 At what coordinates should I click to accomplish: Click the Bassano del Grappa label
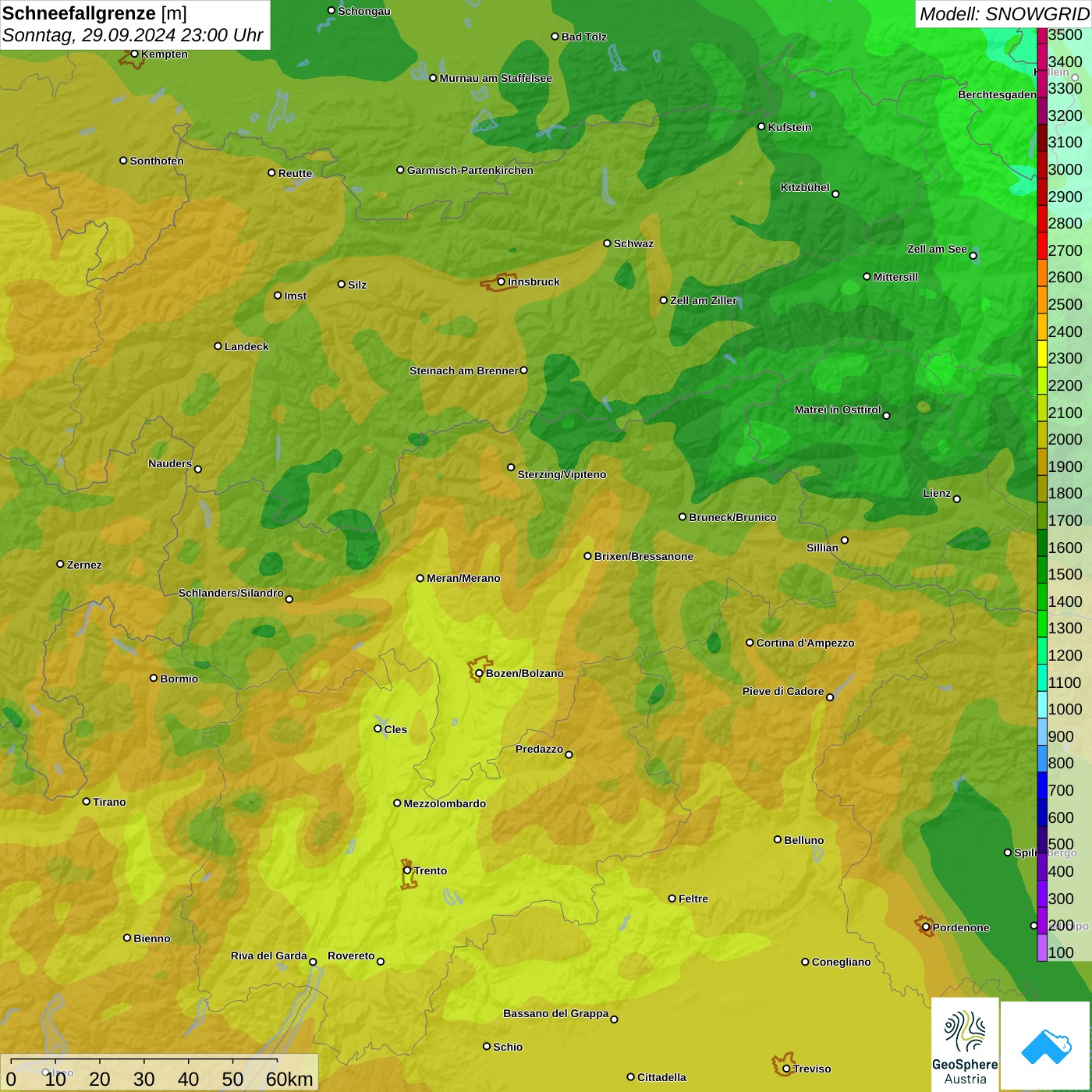coord(556,1013)
